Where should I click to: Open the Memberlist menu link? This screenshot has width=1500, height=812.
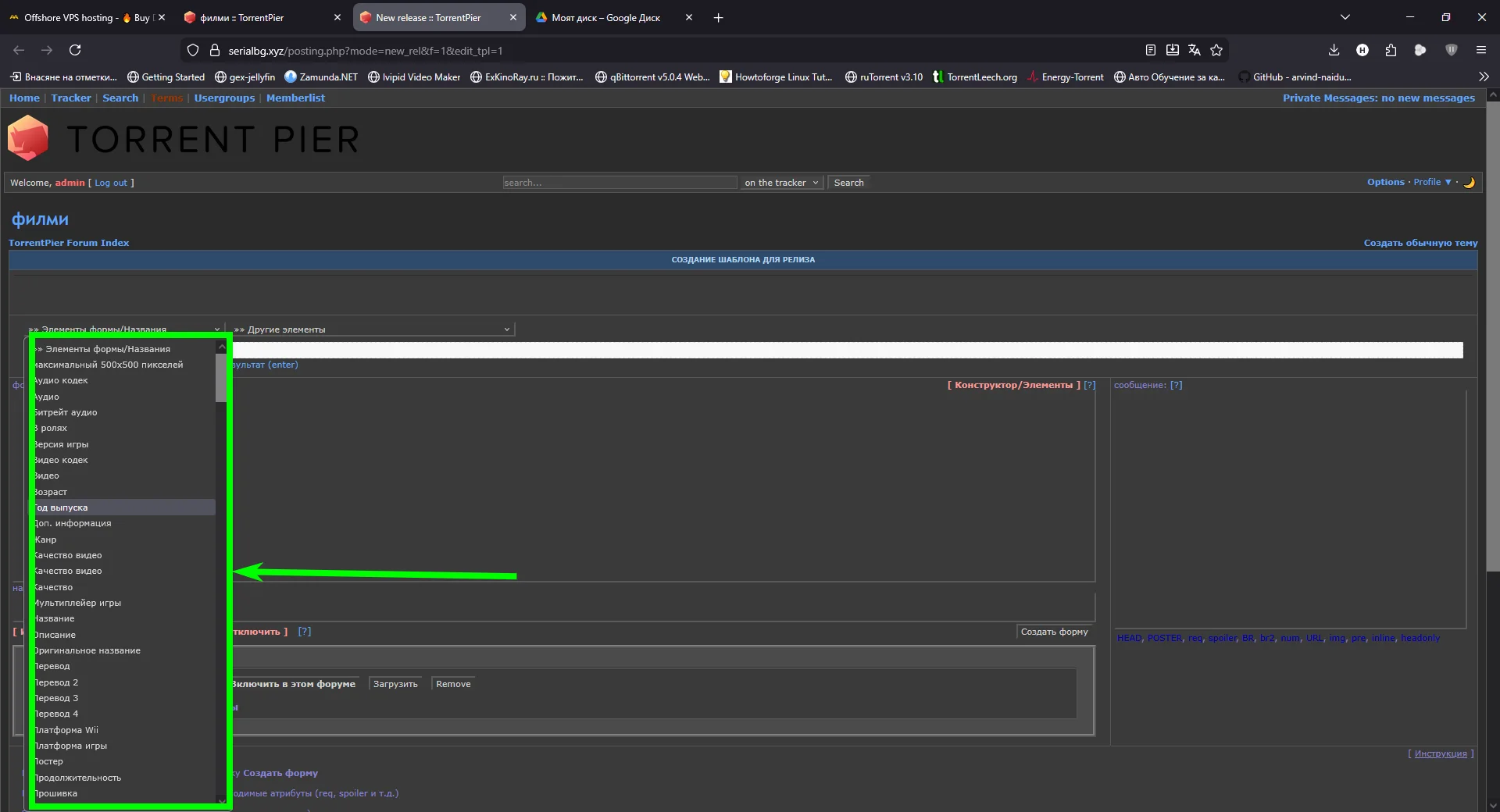point(295,98)
